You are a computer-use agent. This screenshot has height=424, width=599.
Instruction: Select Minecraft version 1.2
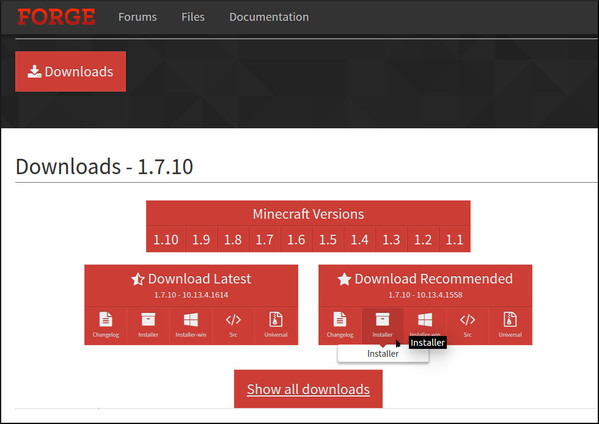pyautogui.click(x=423, y=240)
